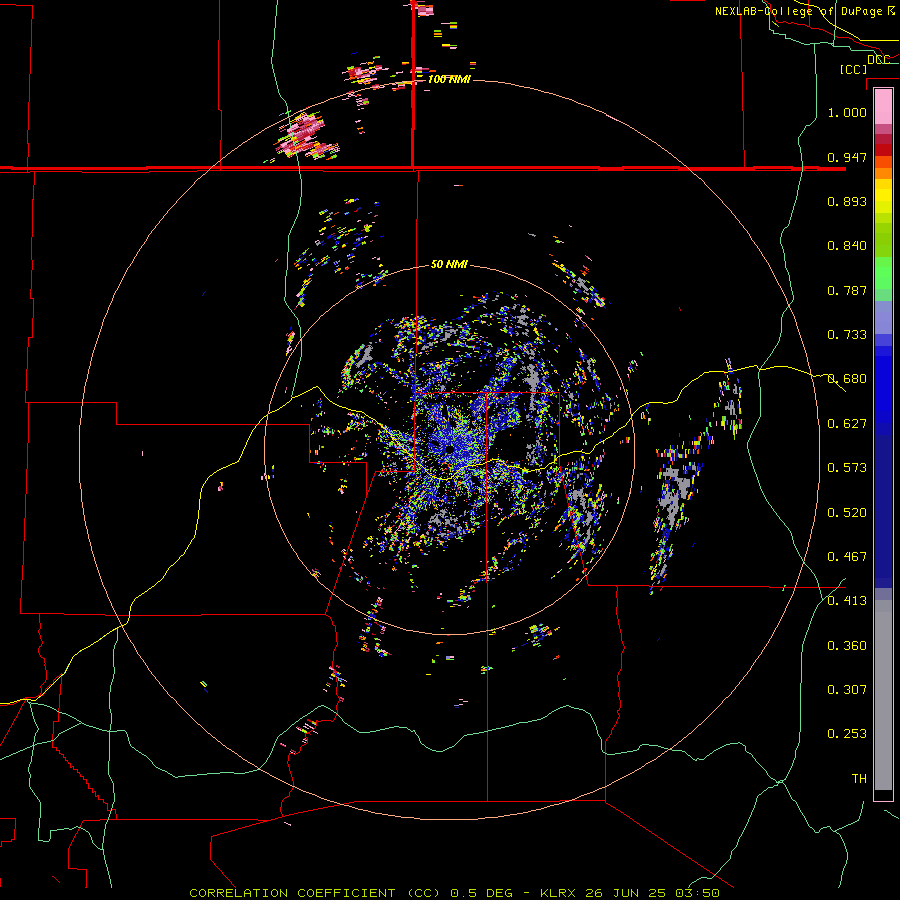This screenshot has height=900, width=900.
Task: Select the 0.787 scale value
Action: tap(847, 290)
